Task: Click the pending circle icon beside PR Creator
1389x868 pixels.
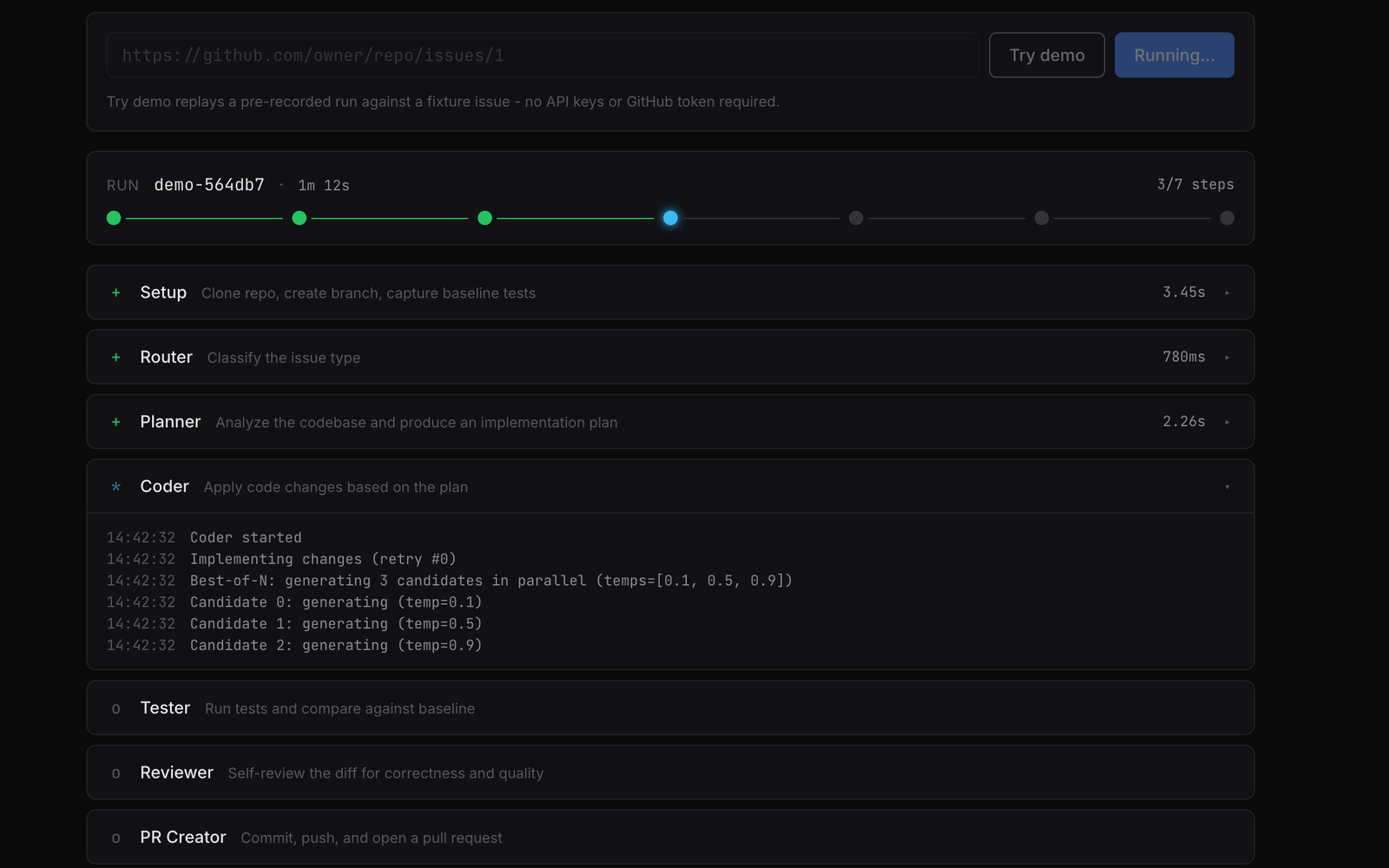Action: 116,838
